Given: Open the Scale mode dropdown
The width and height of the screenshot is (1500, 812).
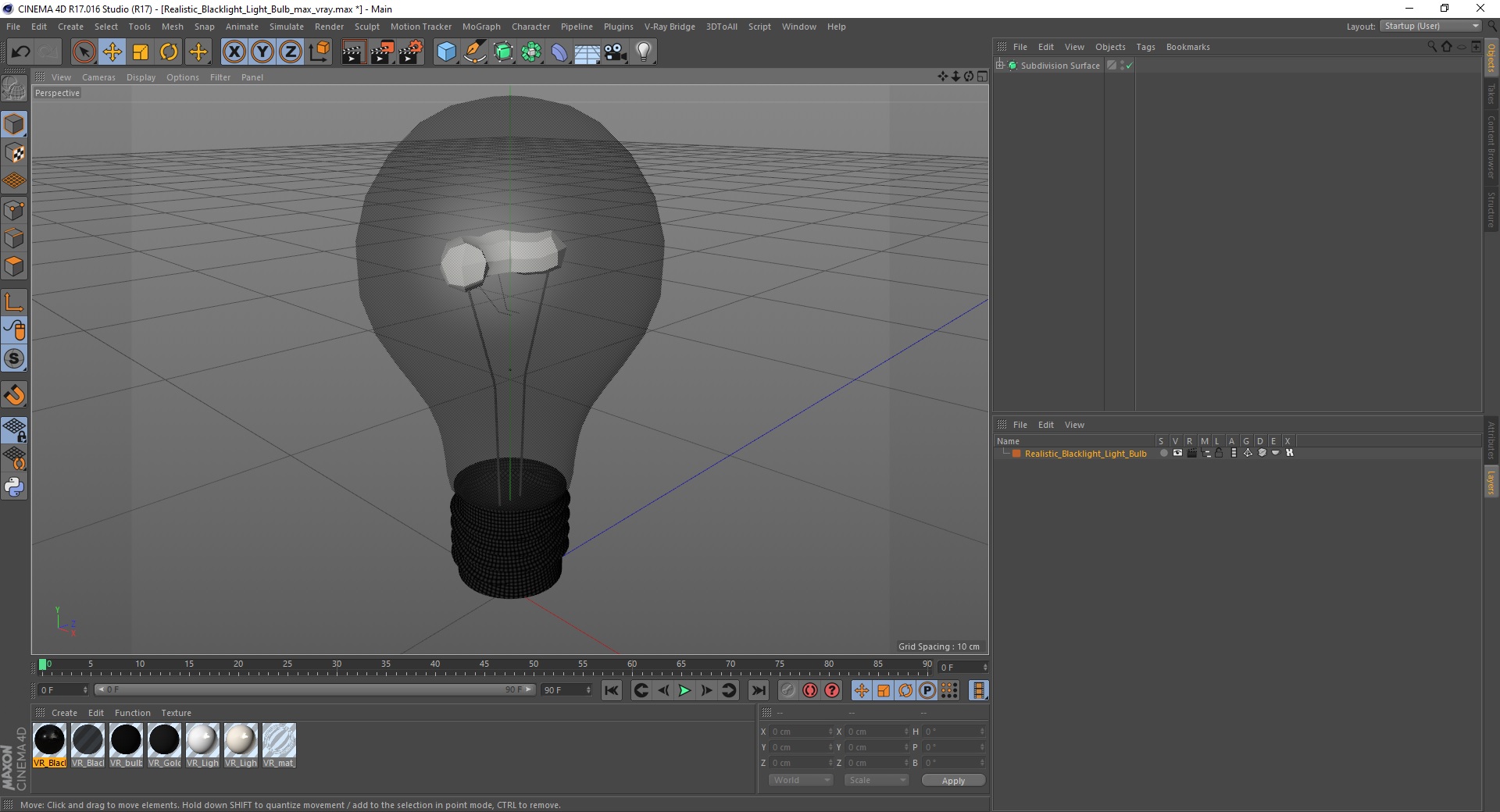Looking at the screenshot, I should [877, 780].
